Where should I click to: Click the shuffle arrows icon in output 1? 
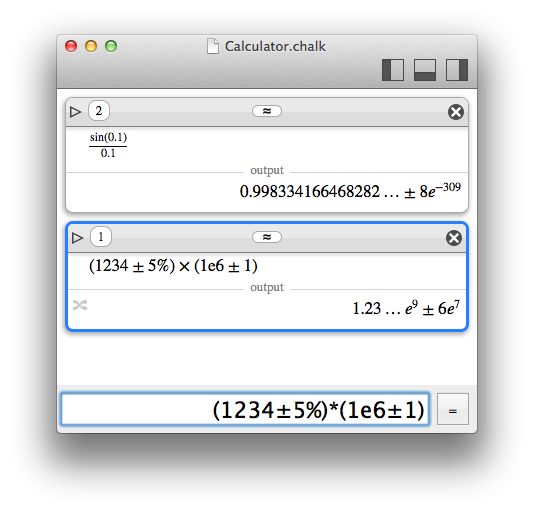click(x=80, y=305)
